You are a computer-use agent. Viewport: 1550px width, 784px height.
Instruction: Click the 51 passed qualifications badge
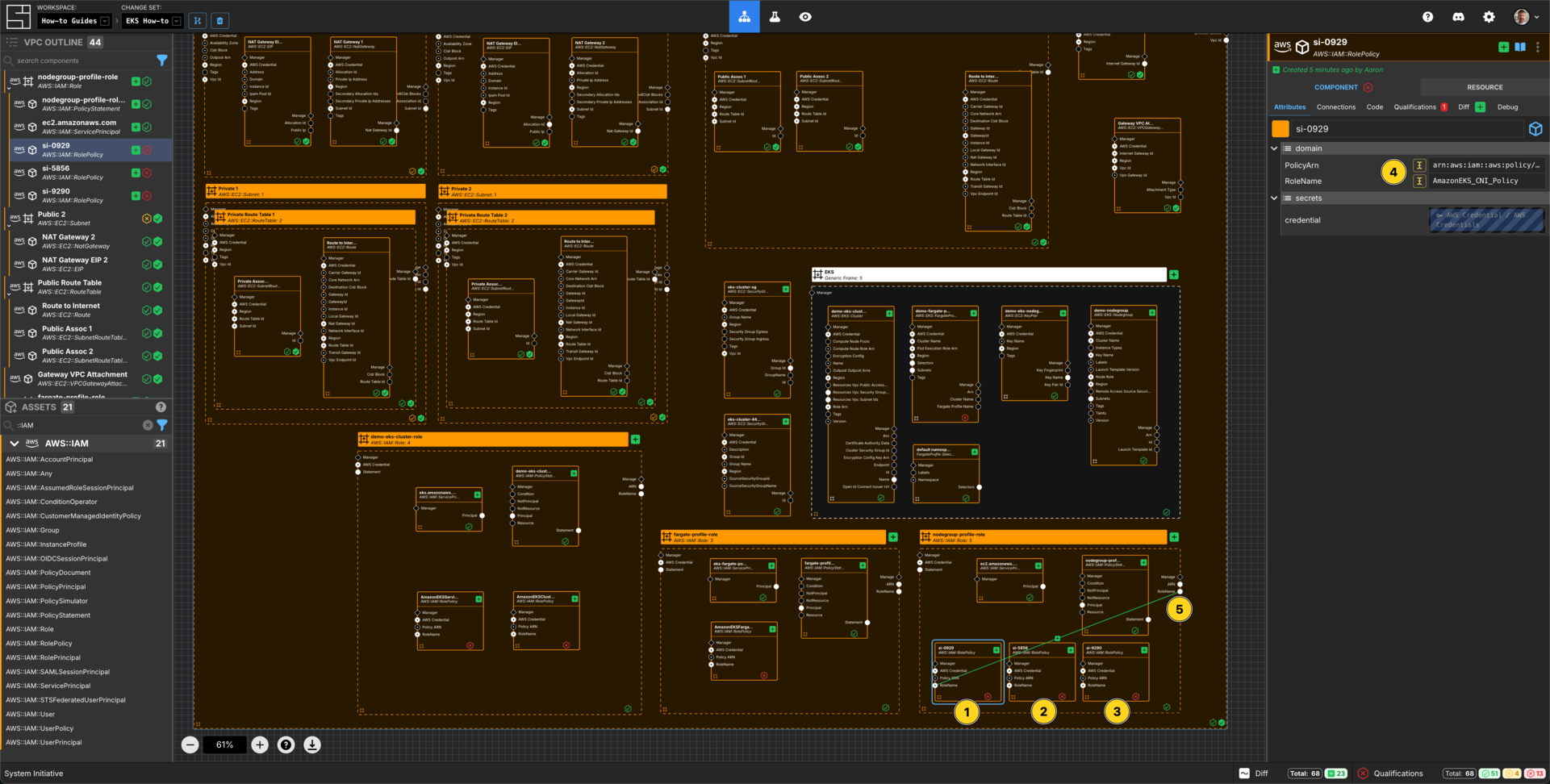coord(1489,774)
